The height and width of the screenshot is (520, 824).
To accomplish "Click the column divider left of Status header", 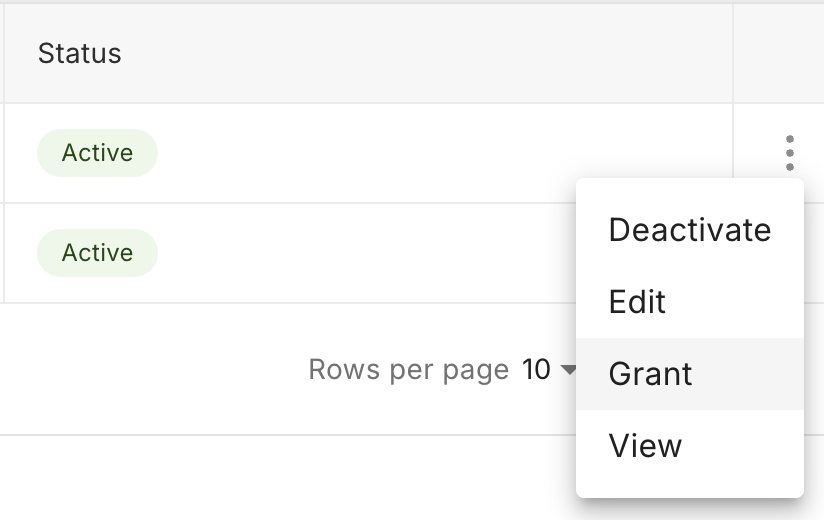I will tap(4, 53).
